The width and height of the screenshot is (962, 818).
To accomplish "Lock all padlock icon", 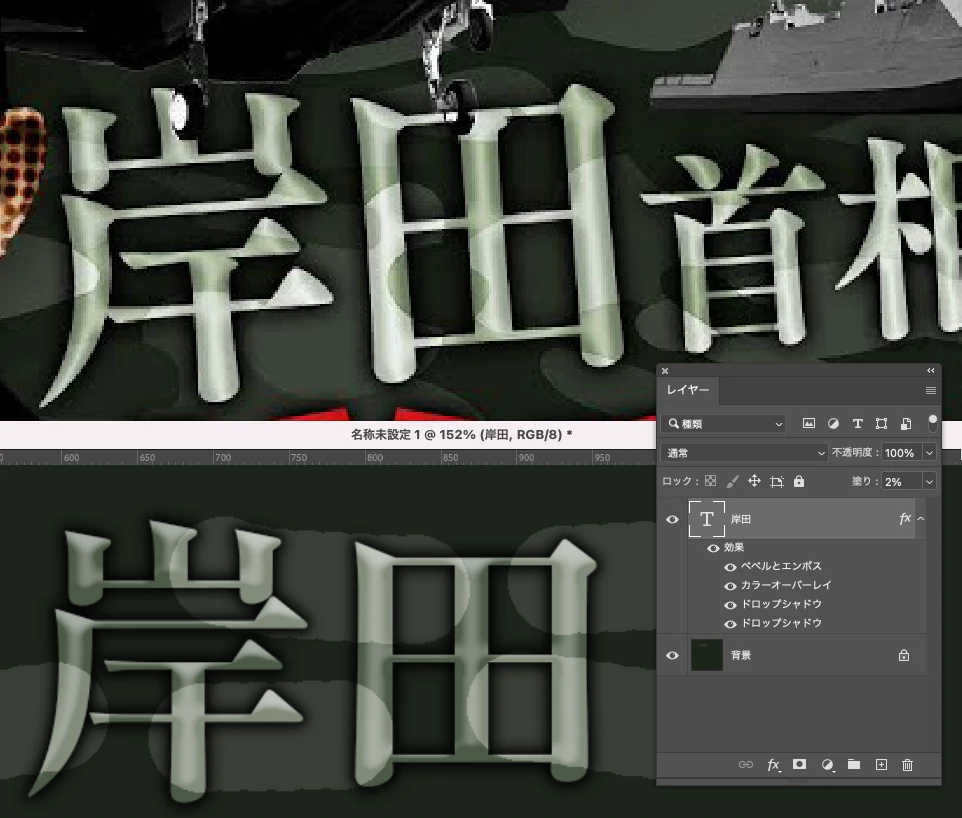I will pyautogui.click(x=799, y=481).
